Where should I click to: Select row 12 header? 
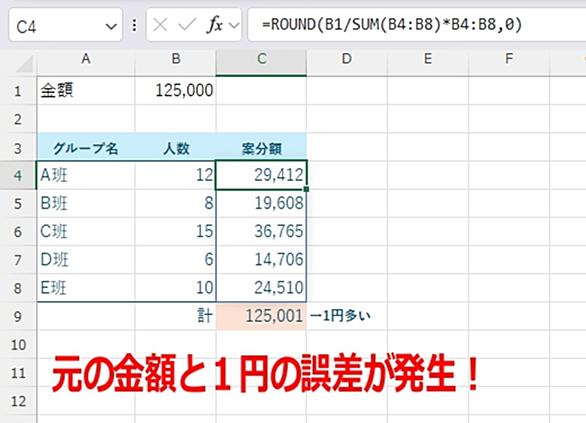(x=18, y=401)
